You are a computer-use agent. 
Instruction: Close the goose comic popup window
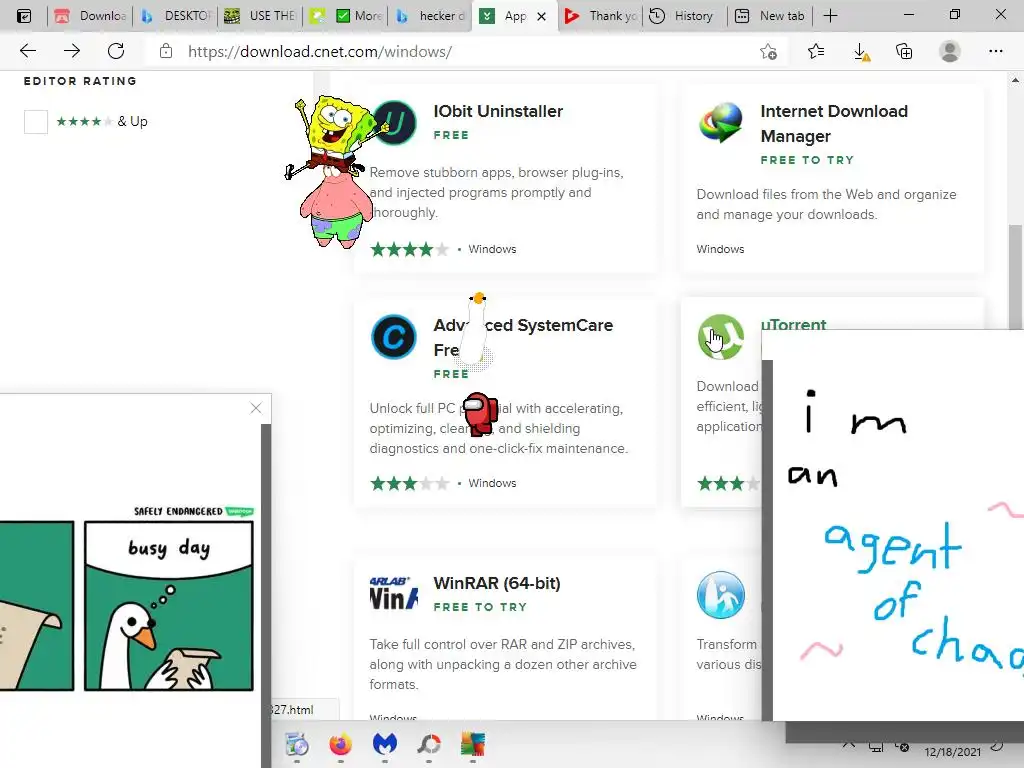[256, 408]
